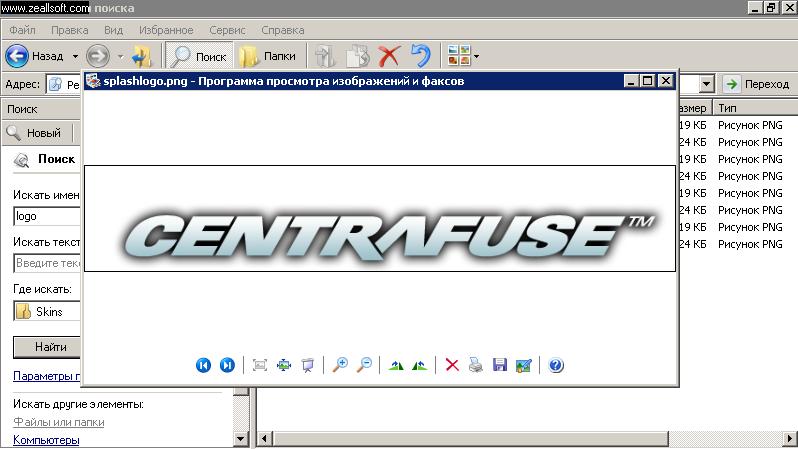This screenshot has height=449, width=798.
Task: Click the zoom out magnifier icon
Action: (364, 365)
